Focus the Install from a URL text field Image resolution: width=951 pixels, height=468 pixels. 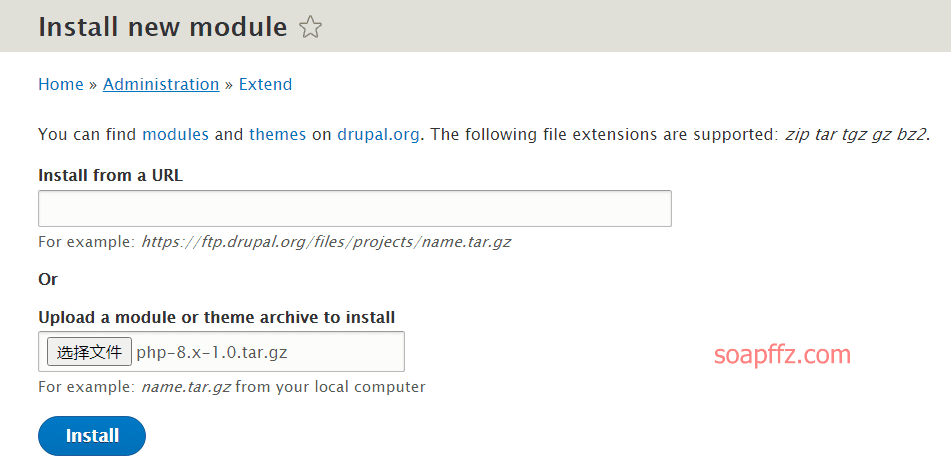tap(355, 209)
